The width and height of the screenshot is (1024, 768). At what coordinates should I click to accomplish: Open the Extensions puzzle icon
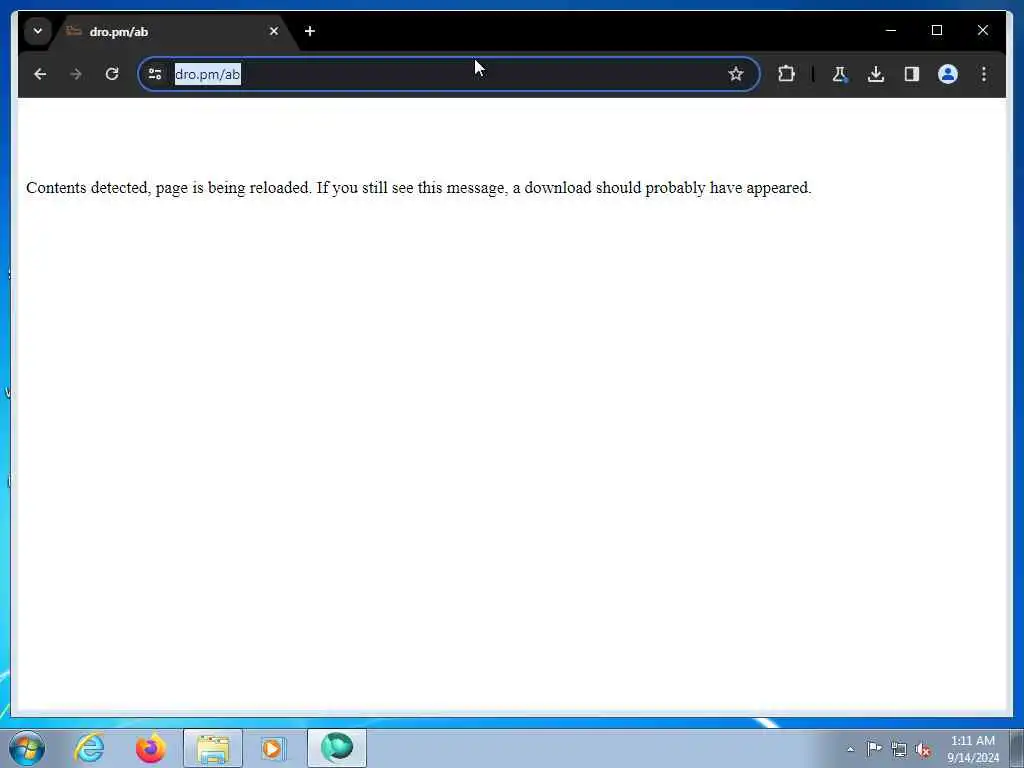click(786, 74)
